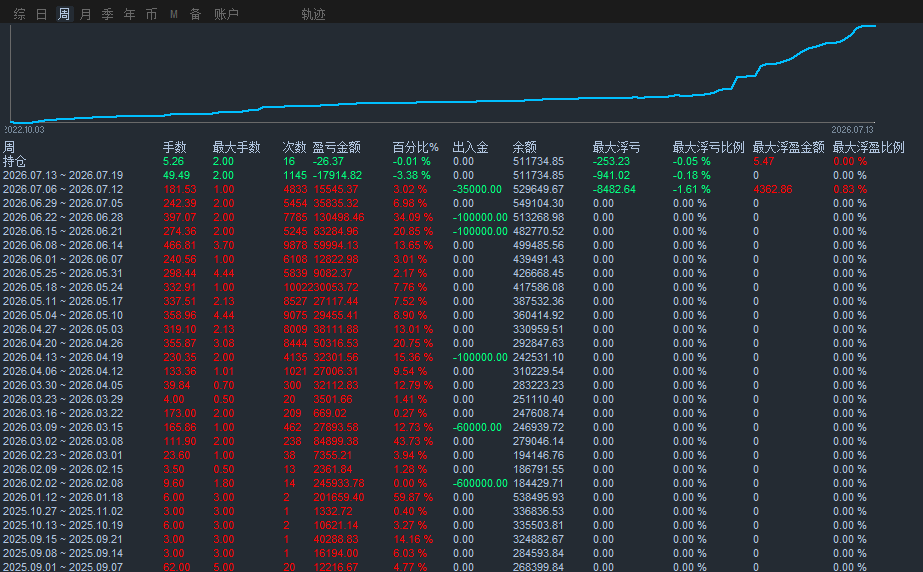
Task: Select week row 2026.06.22 ~ 2026.06.28
Action: click(x=462, y=217)
